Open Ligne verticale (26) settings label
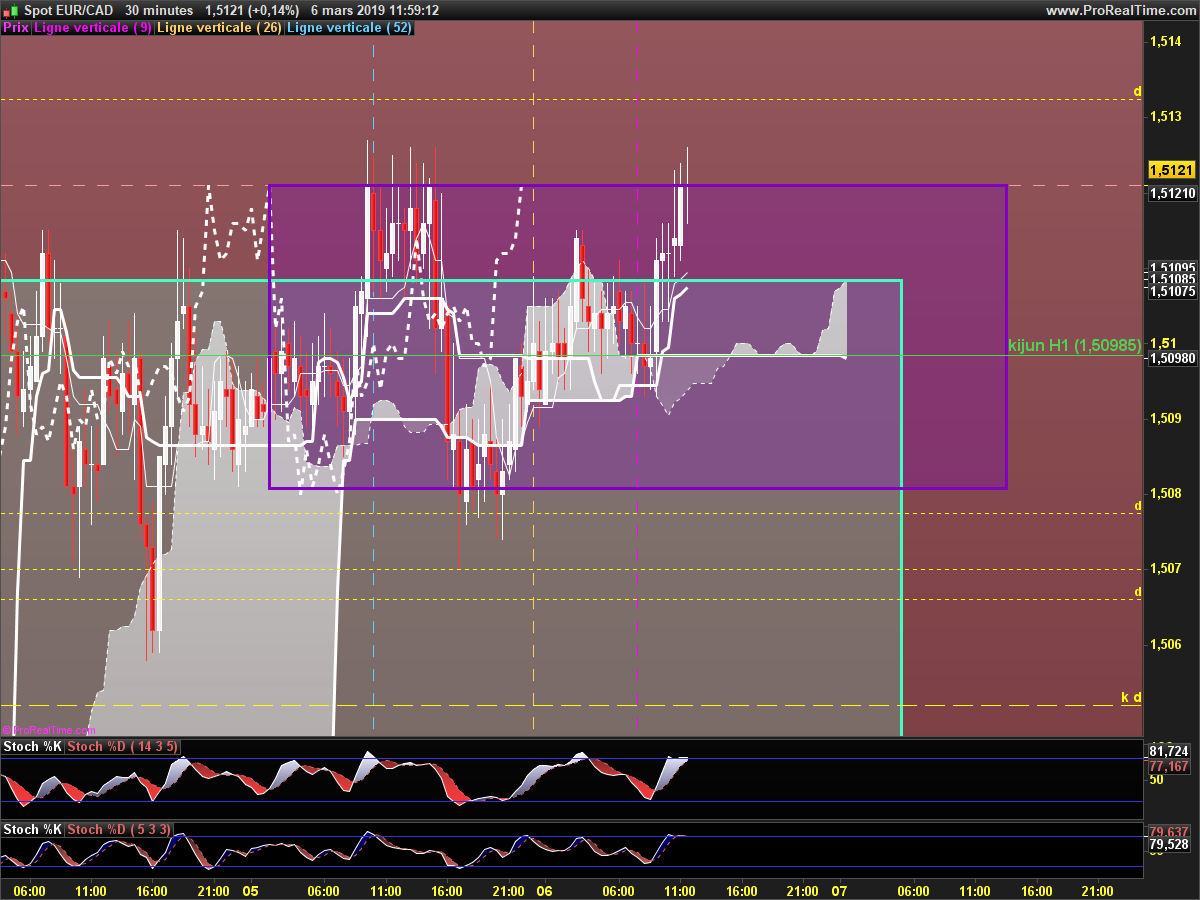 (219, 28)
